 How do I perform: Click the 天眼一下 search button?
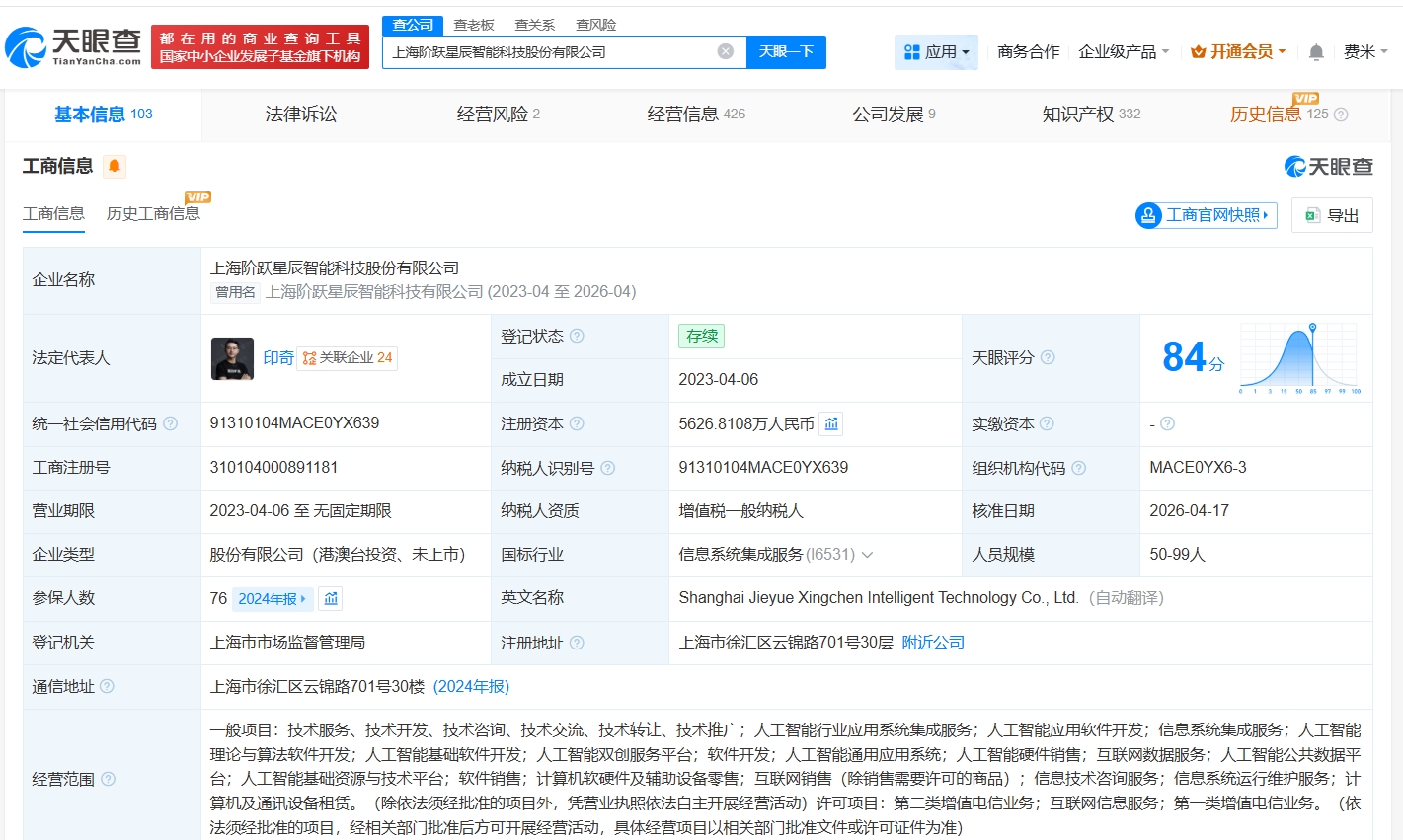(786, 51)
